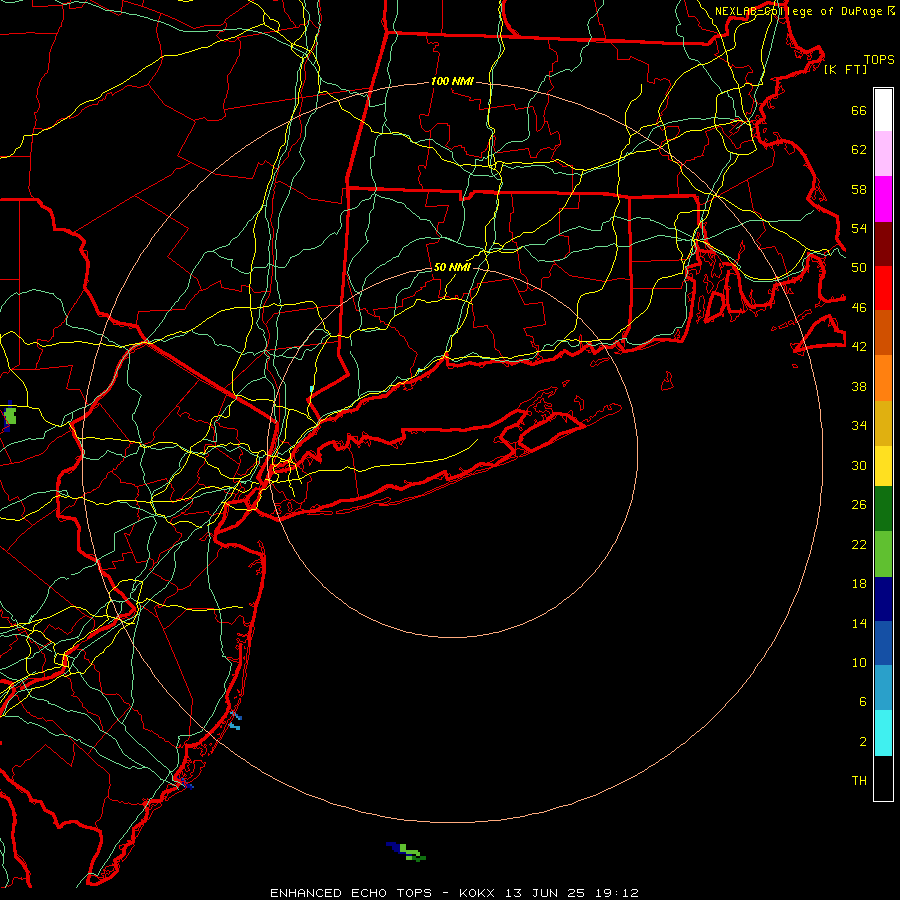The image size is (900, 900).
Task: Click the "10" legend value
Action: [x=859, y=662]
